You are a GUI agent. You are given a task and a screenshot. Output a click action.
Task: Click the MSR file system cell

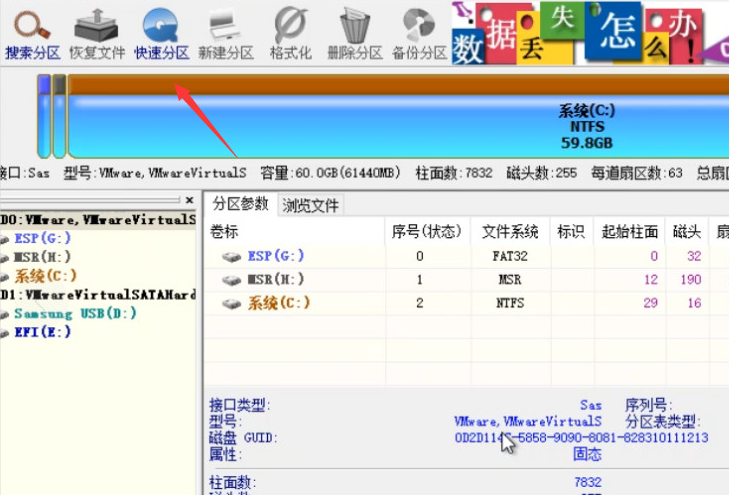click(510, 279)
